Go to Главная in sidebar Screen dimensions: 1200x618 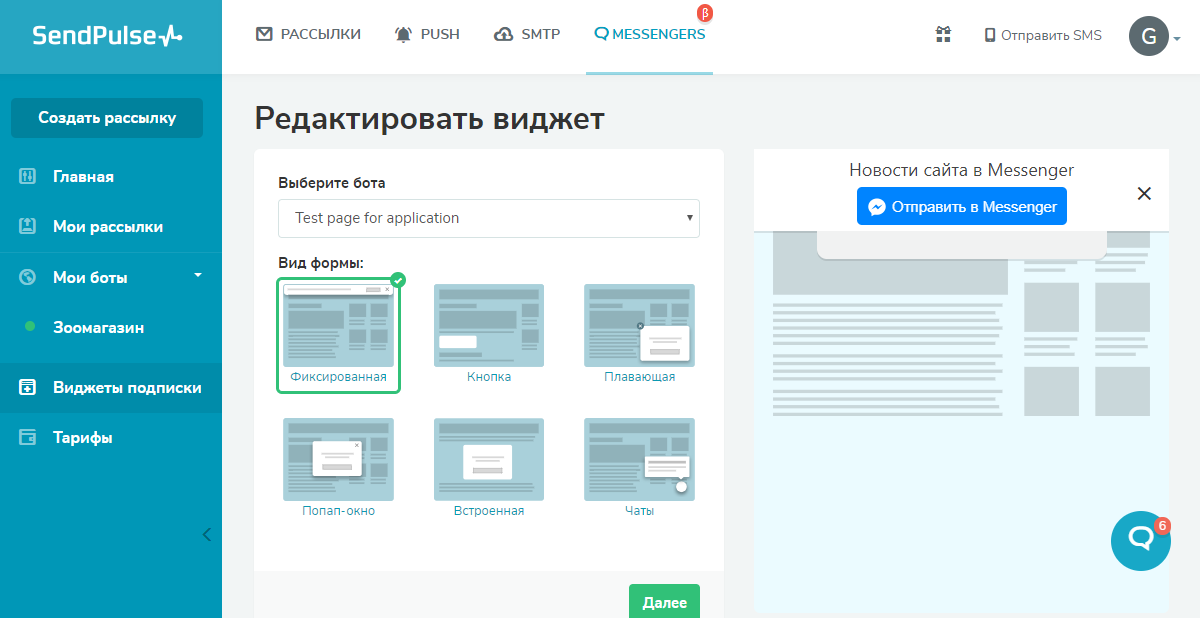pos(83,177)
